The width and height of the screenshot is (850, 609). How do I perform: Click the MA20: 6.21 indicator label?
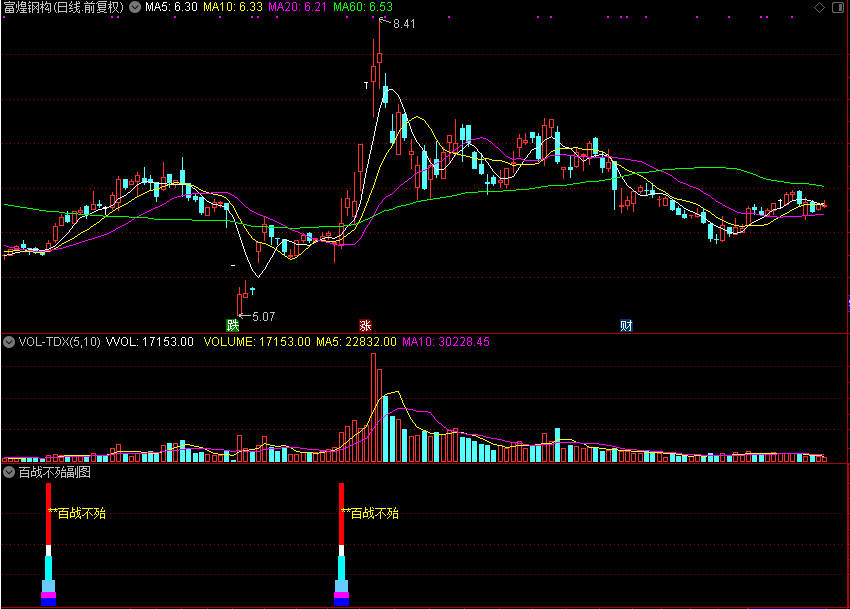pos(298,7)
